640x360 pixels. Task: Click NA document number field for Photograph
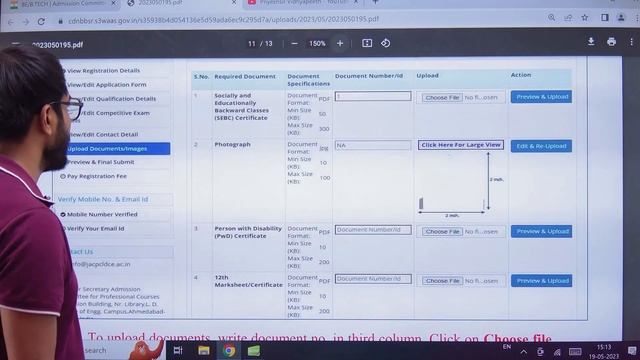pyautogui.click(x=373, y=145)
